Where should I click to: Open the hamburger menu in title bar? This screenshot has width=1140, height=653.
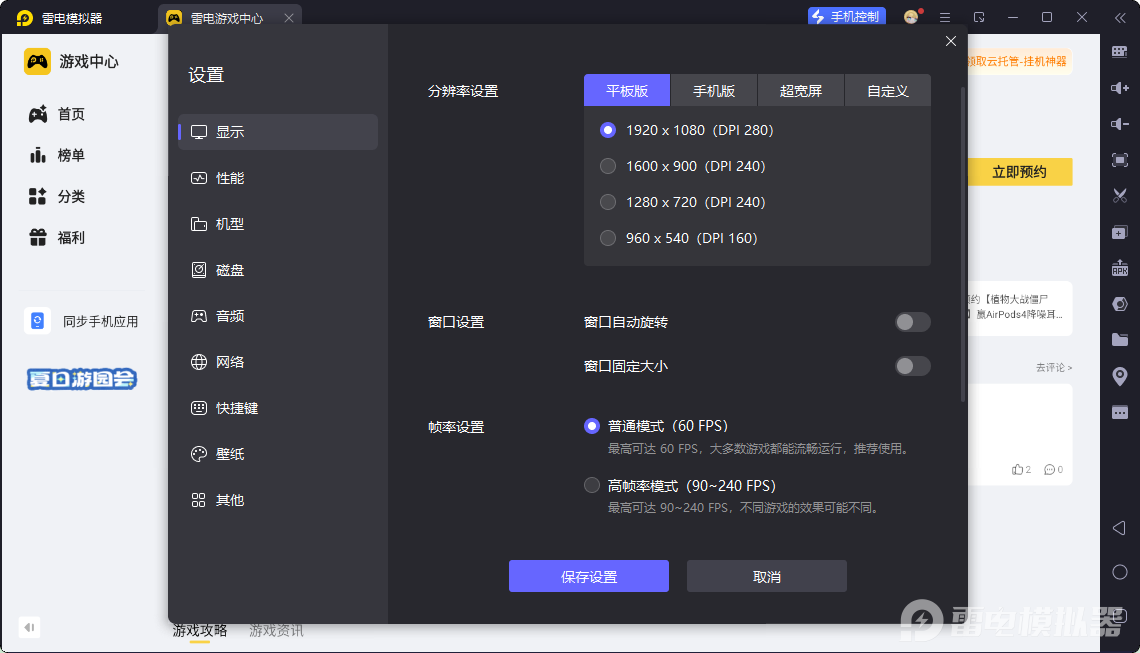[944, 17]
